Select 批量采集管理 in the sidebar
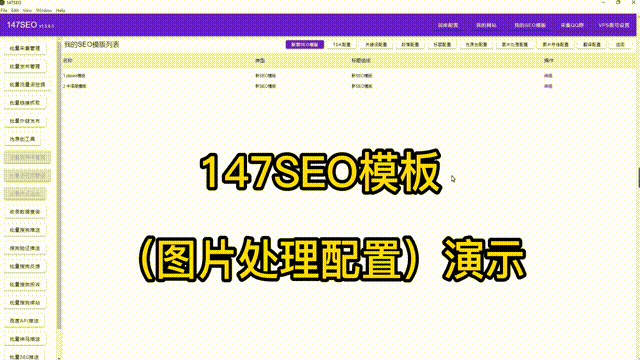 point(25,48)
